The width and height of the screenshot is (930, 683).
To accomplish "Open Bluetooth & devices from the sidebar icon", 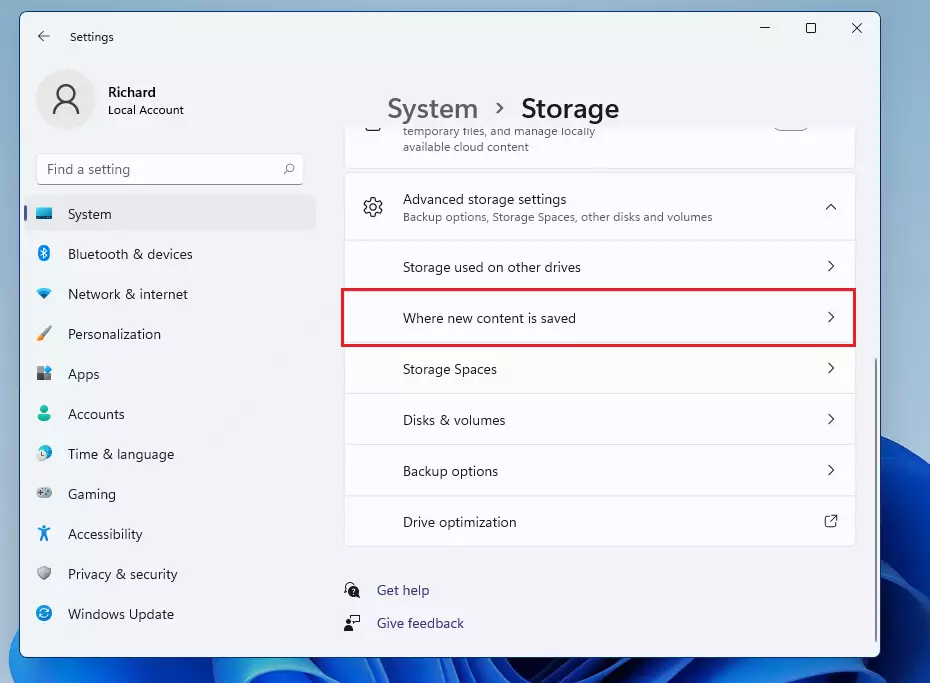I will [x=44, y=254].
